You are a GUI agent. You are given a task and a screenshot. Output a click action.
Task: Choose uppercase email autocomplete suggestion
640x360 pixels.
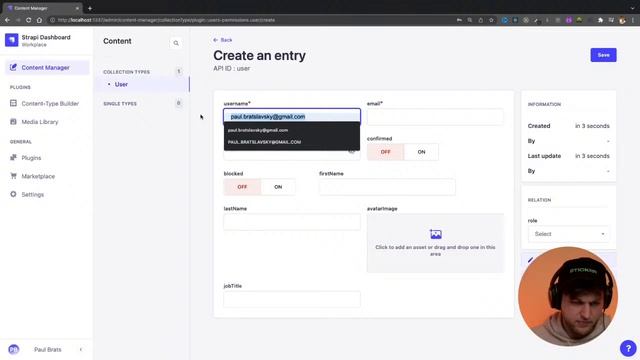[292, 142]
